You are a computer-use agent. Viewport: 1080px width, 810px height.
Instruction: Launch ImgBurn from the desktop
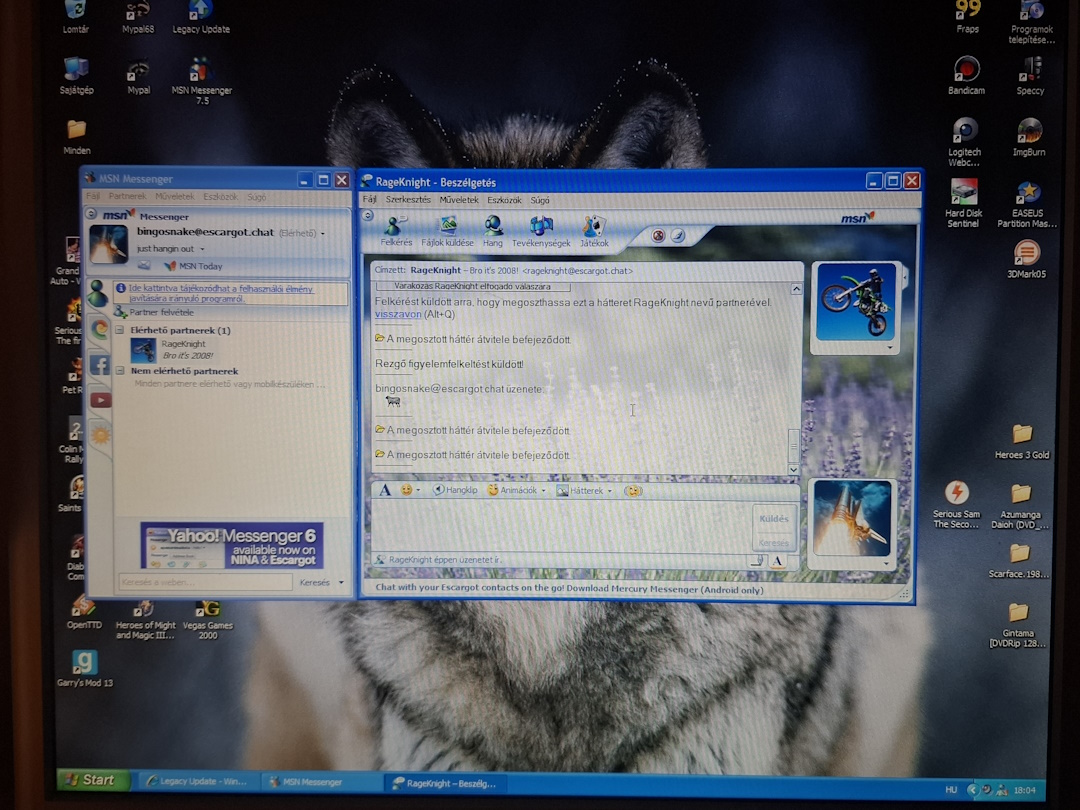pos(1029,136)
